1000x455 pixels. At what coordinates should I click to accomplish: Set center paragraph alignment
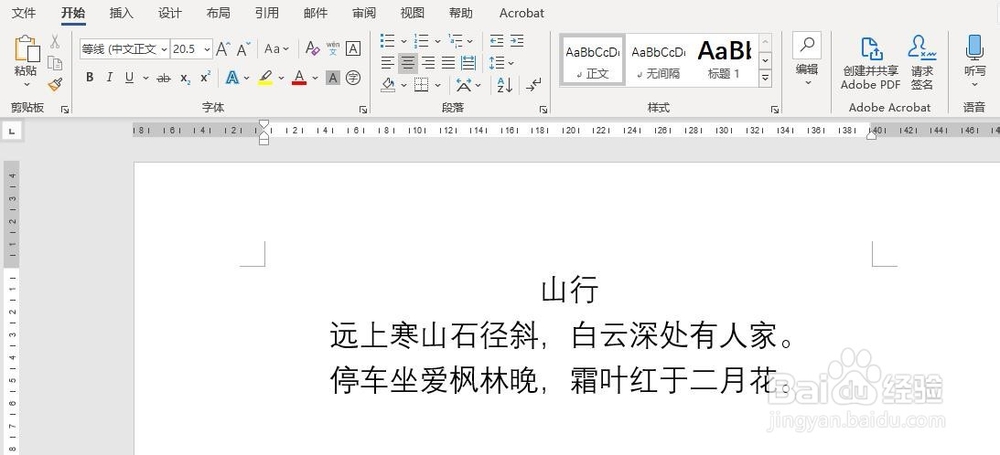(408, 63)
